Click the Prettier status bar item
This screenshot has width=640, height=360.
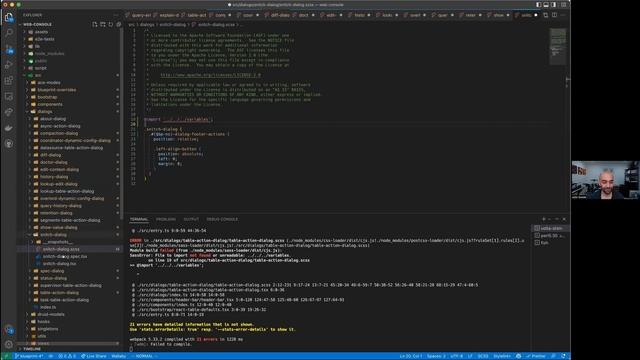(x=536, y=356)
